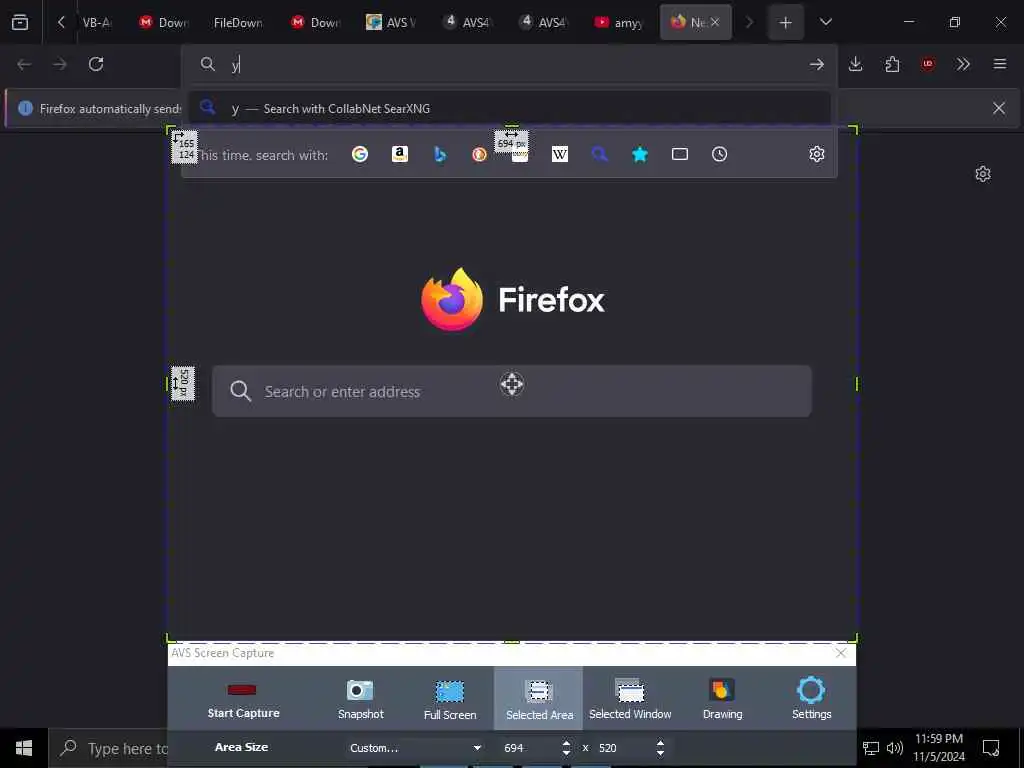Open the Extensions puzzle icon
Viewport: 1024px width, 768px height.
pyautogui.click(x=892, y=64)
